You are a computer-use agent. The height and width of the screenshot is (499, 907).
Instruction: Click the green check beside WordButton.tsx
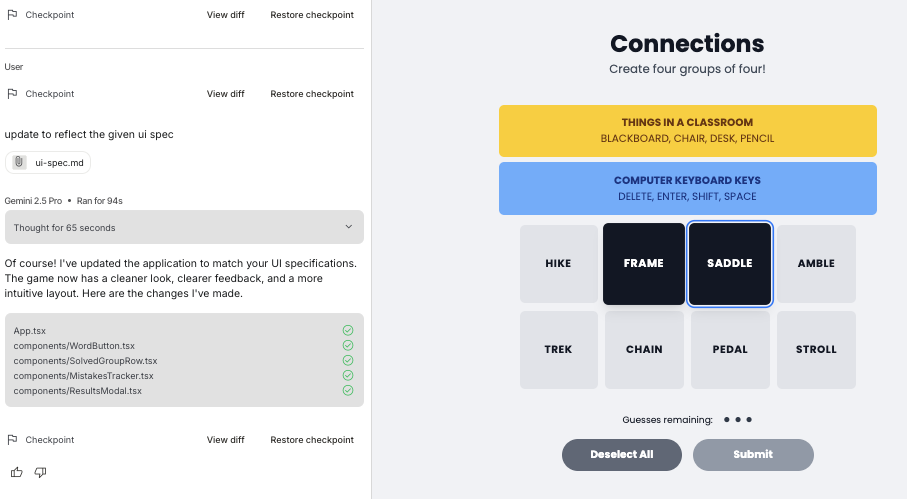[x=348, y=345]
